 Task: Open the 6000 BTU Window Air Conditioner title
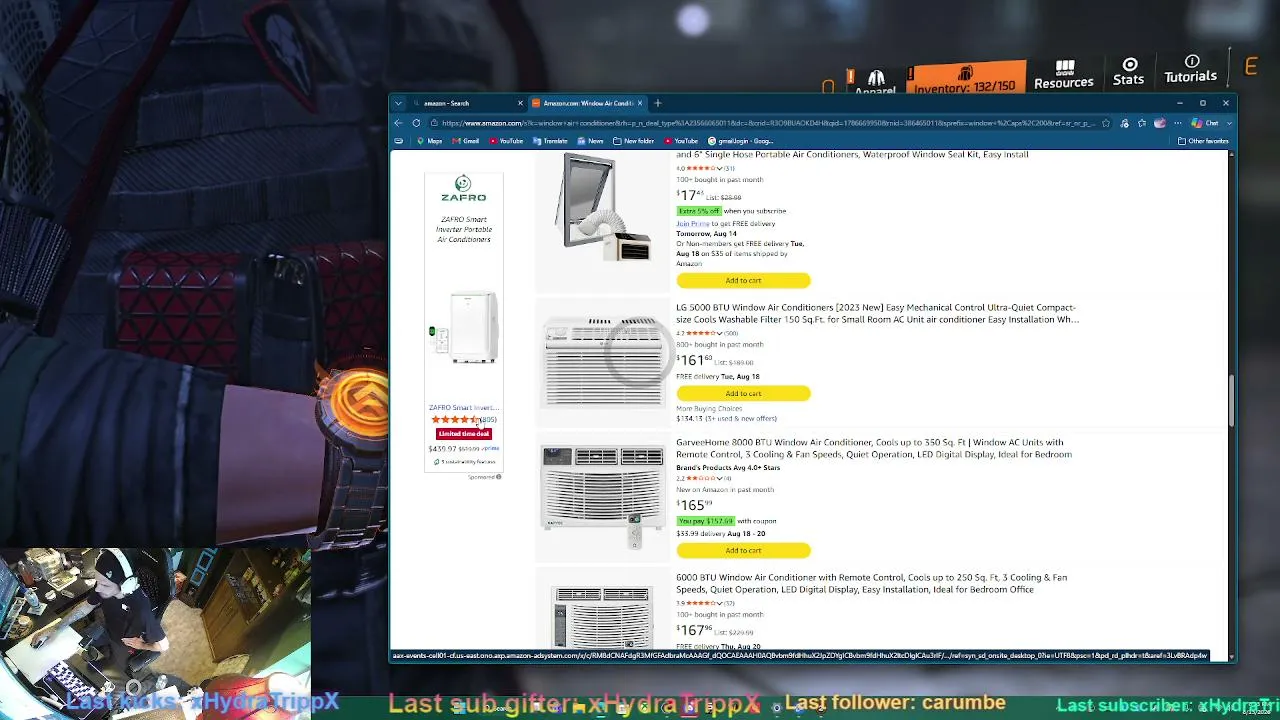tap(871, 583)
